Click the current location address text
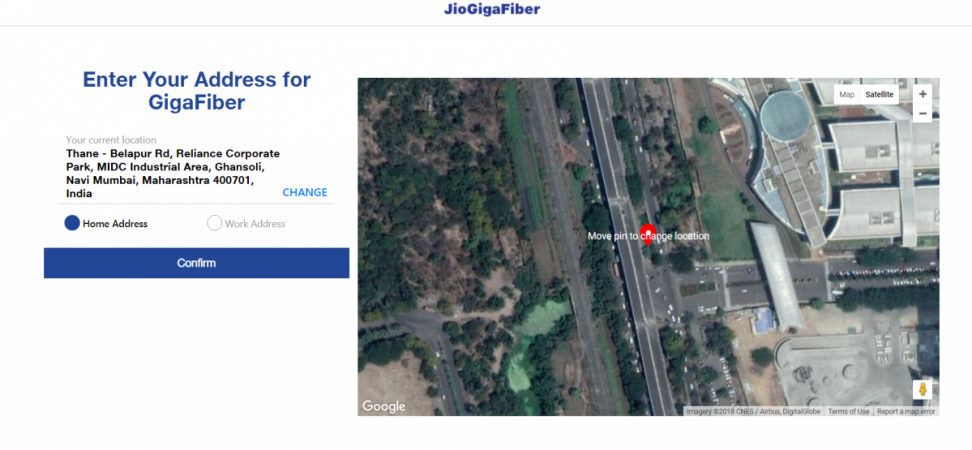Screen dimensions: 972x450 174,173
